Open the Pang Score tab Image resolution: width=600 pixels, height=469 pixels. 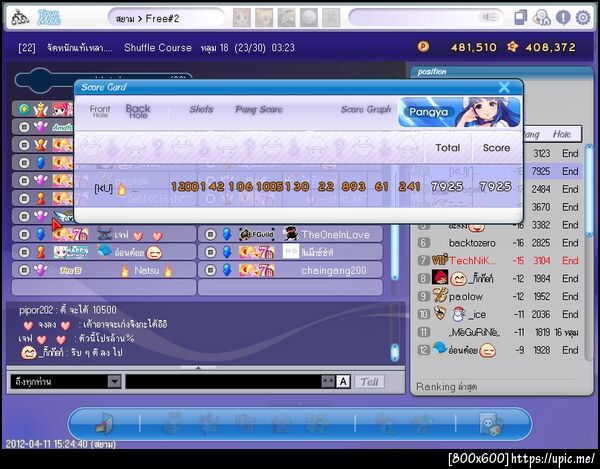259,110
